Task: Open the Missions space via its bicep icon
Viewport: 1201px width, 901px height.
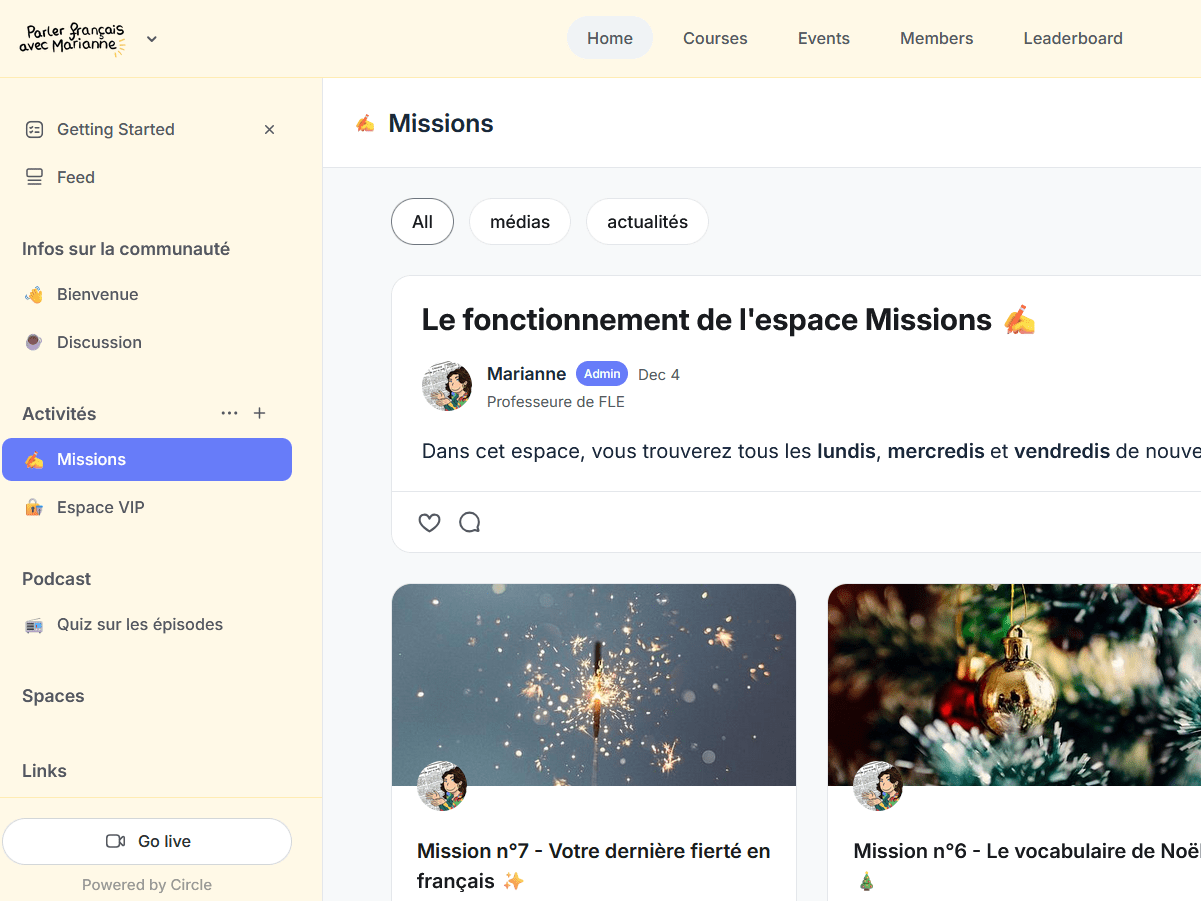Action: (x=35, y=459)
